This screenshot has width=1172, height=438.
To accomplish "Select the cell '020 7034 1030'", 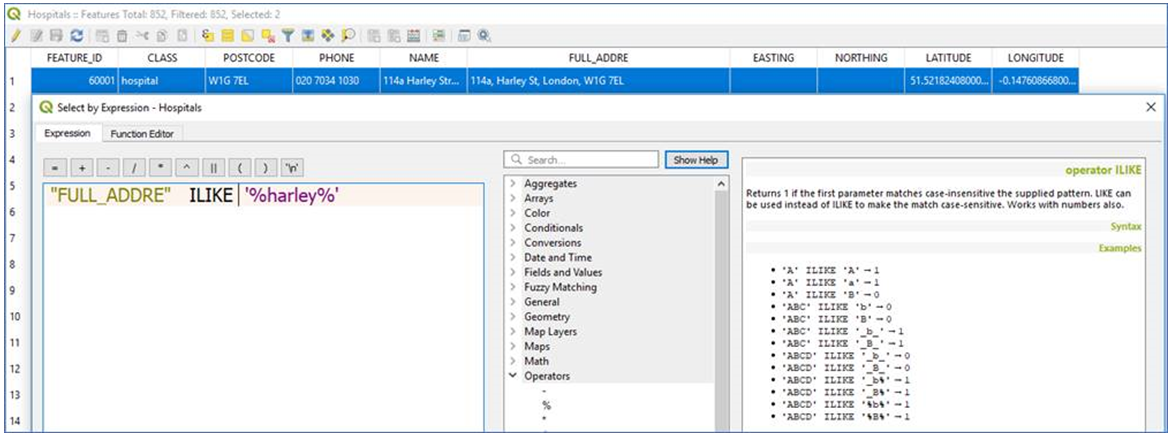I will pos(336,81).
